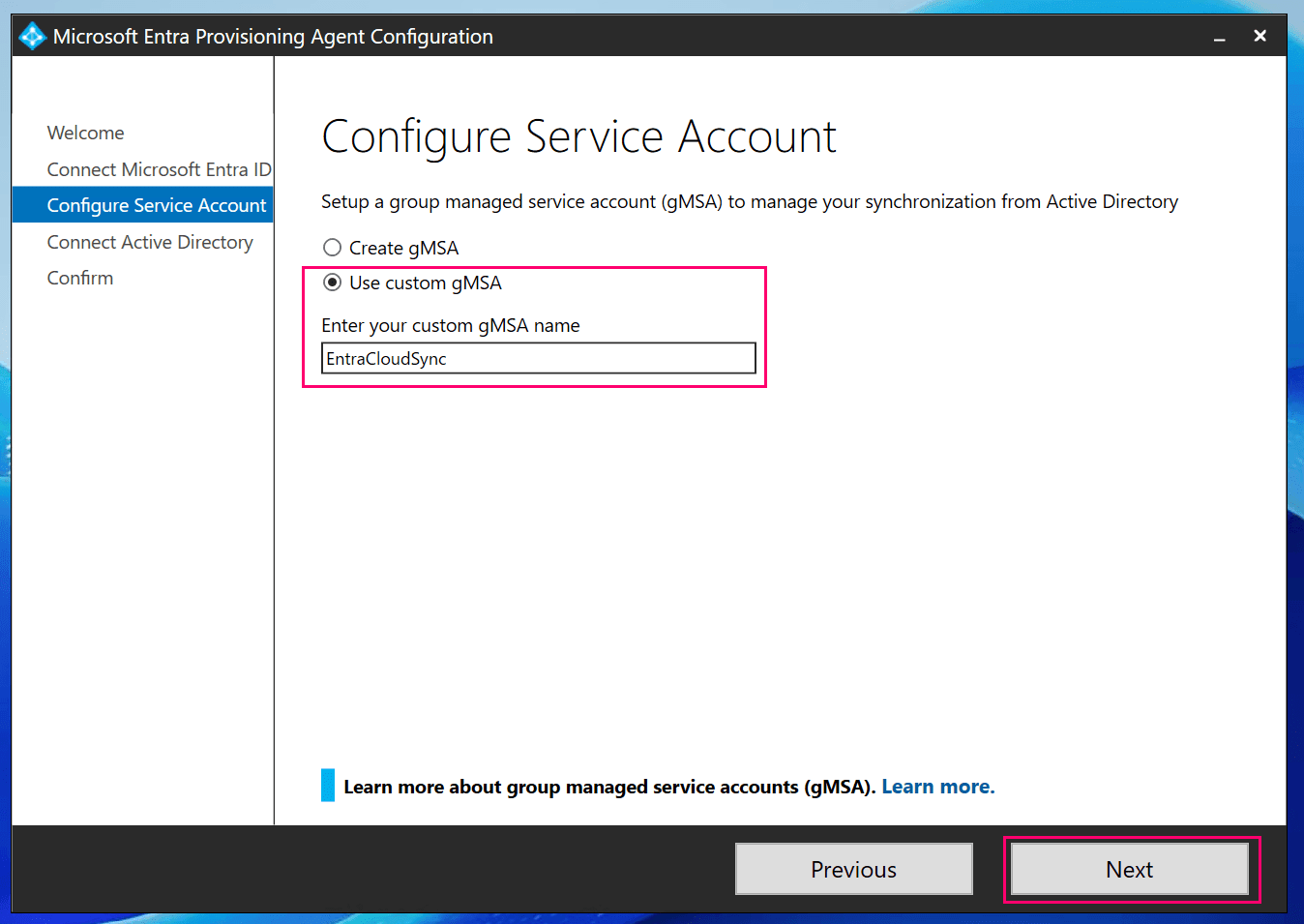Image resolution: width=1304 pixels, height=924 pixels.
Task: Select the Create gMSA radio button
Action: pyautogui.click(x=332, y=248)
